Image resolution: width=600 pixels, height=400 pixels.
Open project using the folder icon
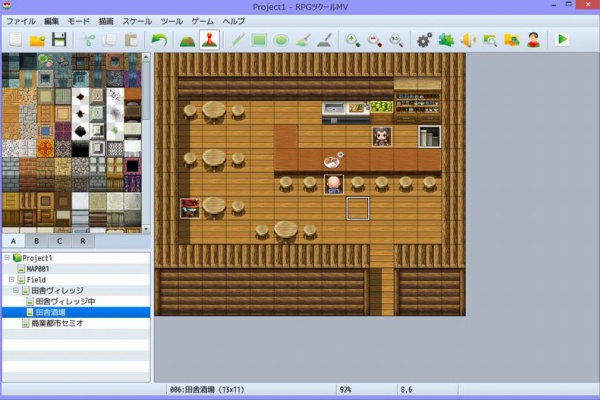point(37,40)
